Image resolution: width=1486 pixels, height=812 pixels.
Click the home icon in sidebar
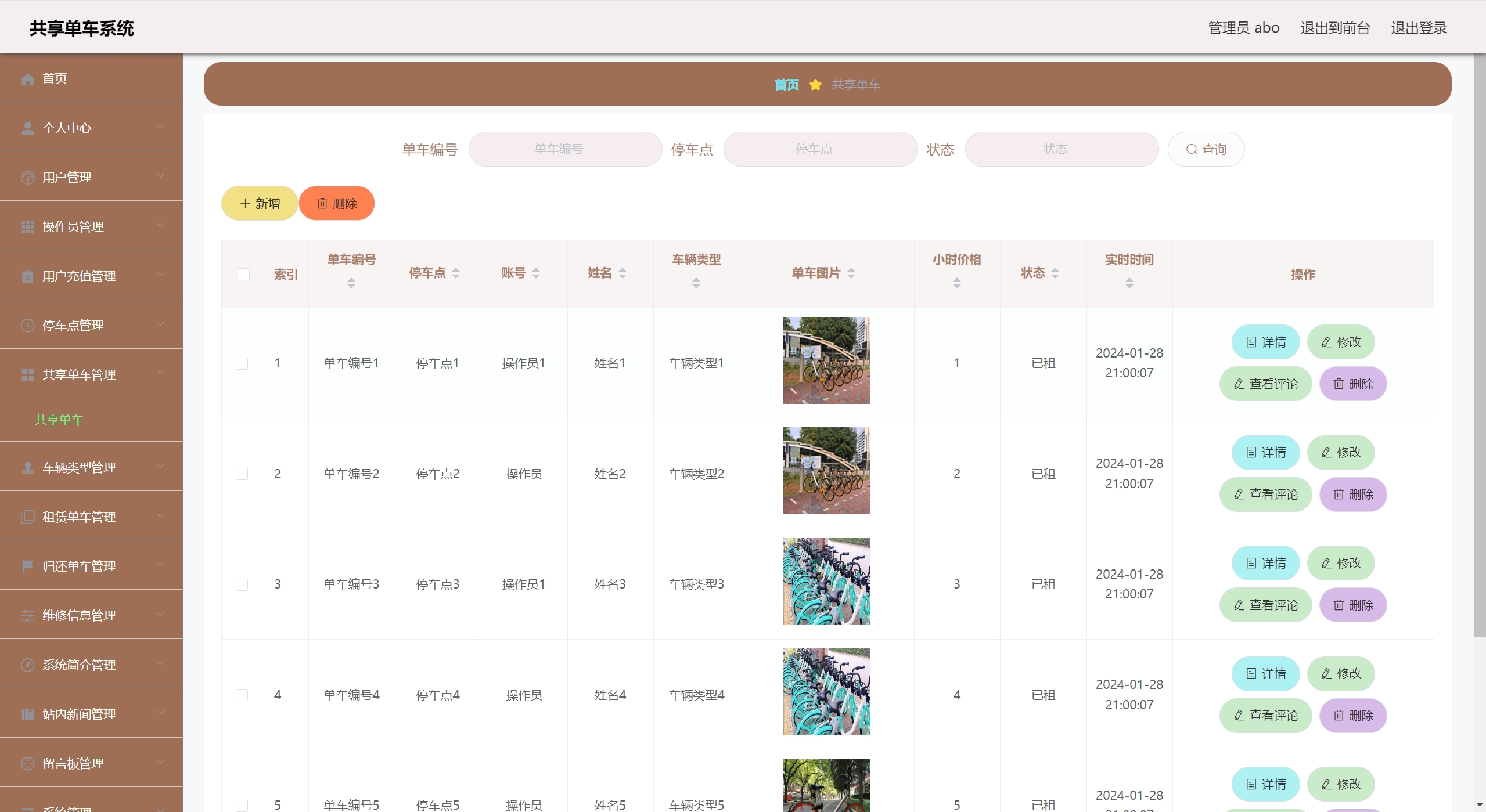tap(27, 79)
